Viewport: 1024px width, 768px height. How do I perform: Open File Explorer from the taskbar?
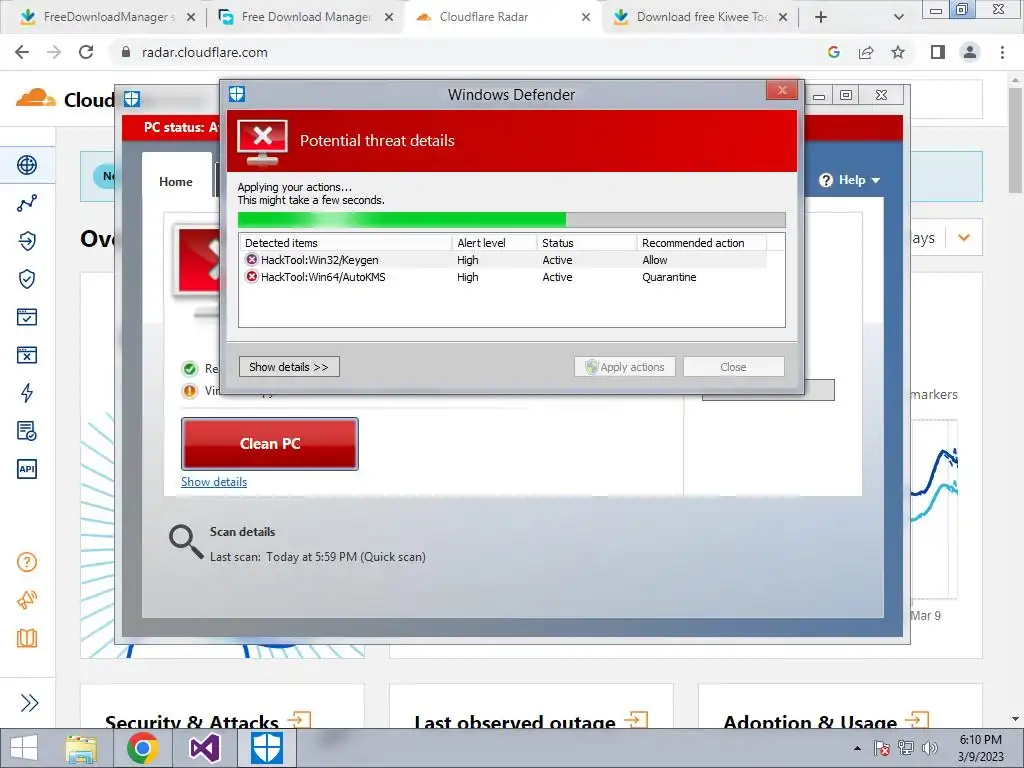81,748
